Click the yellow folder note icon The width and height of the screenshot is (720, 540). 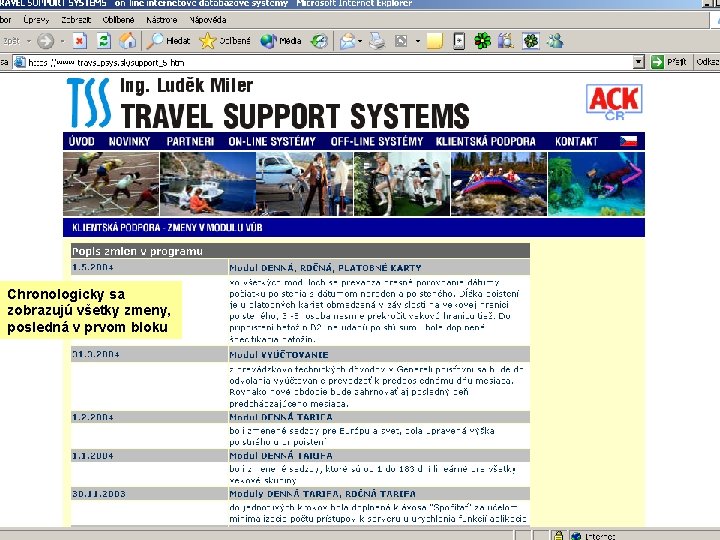(x=434, y=41)
